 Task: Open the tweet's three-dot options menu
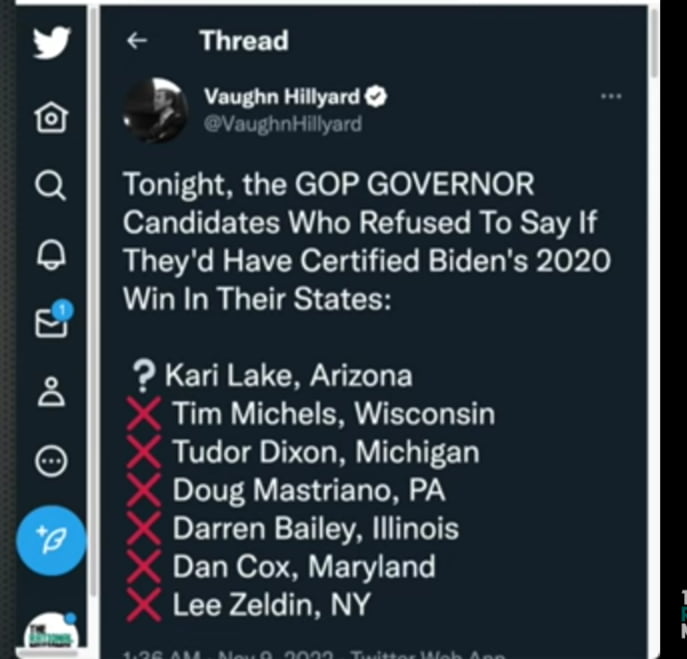610,96
